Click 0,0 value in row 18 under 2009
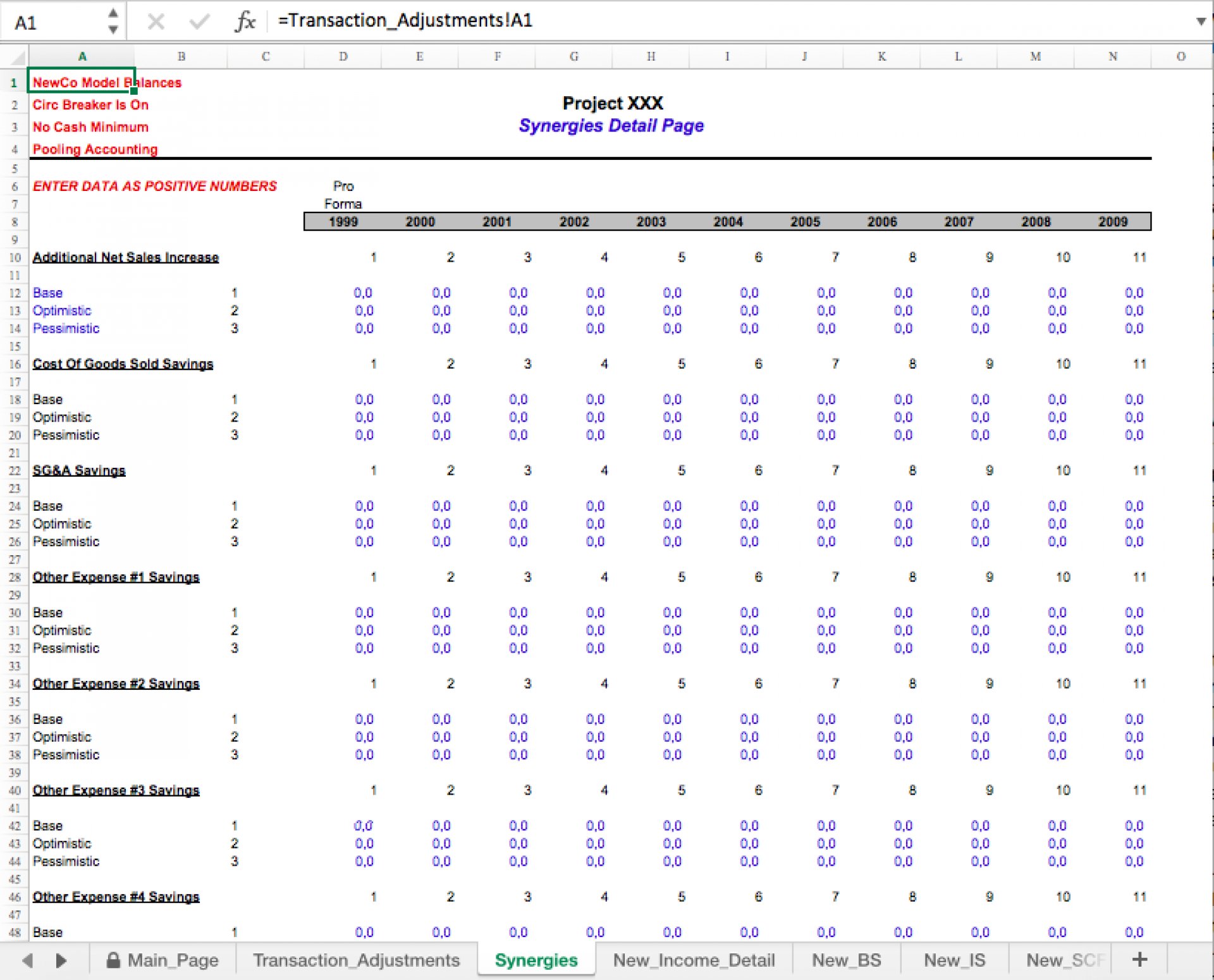Viewport: 1214px width, 980px height. tap(1134, 400)
